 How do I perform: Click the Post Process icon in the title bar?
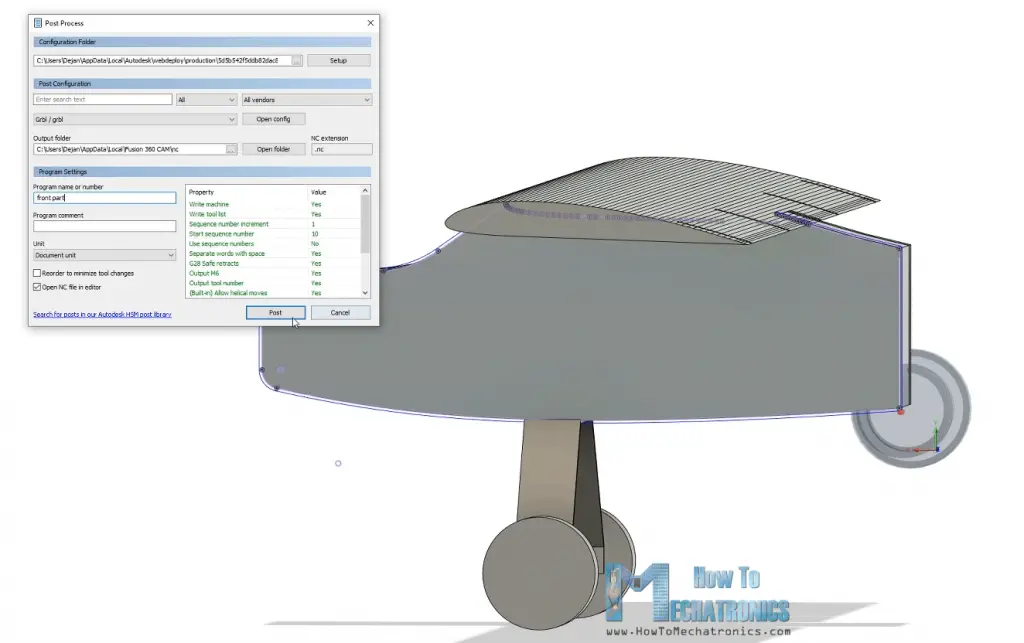[39, 20]
